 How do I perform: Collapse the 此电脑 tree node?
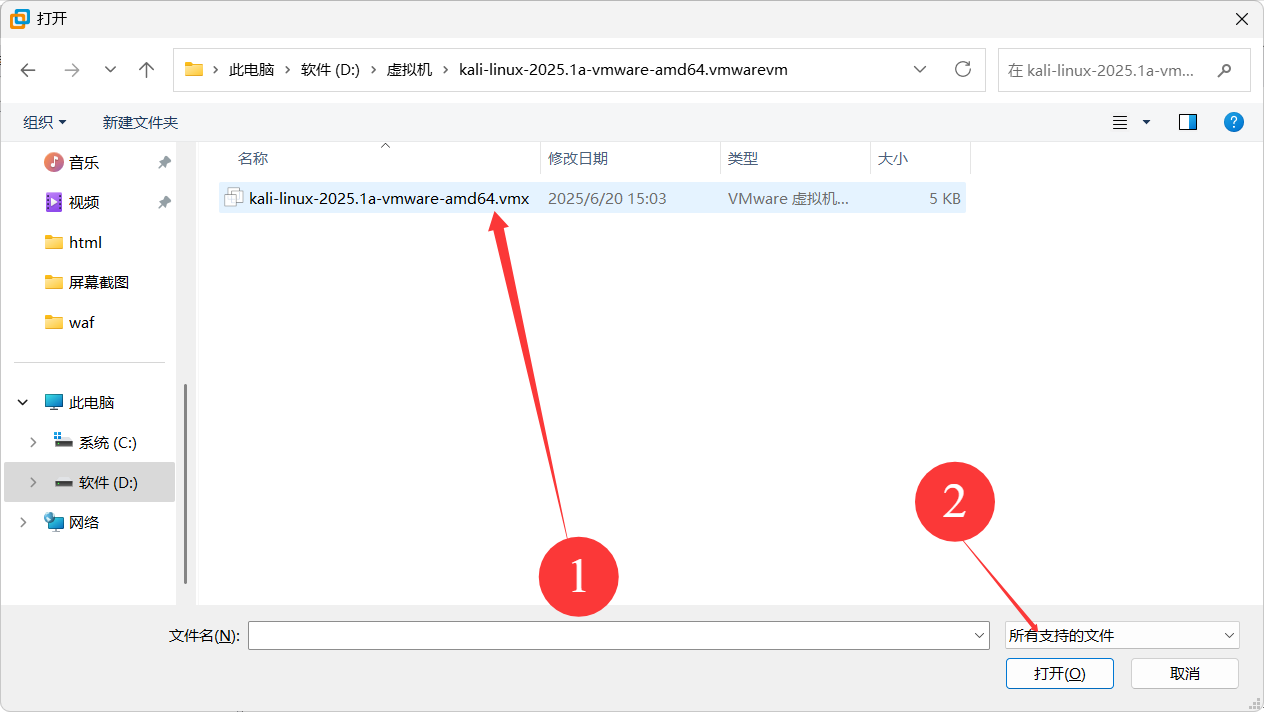pos(22,402)
